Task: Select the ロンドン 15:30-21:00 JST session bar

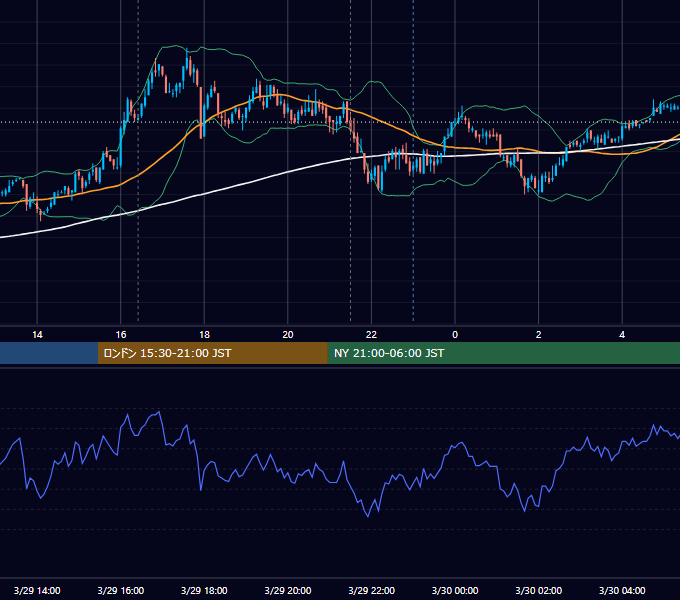Action: [212, 353]
